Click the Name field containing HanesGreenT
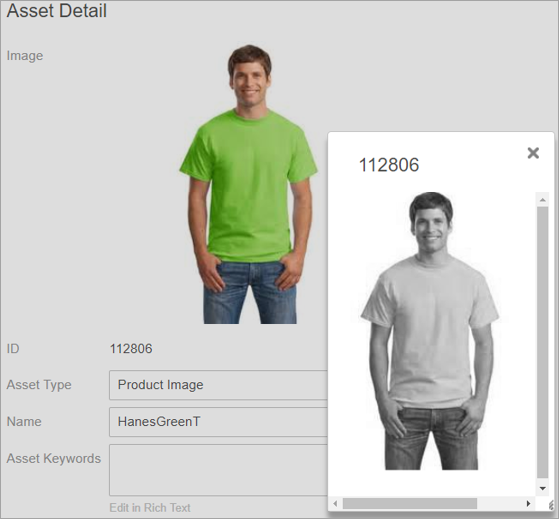 click(x=218, y=422)
